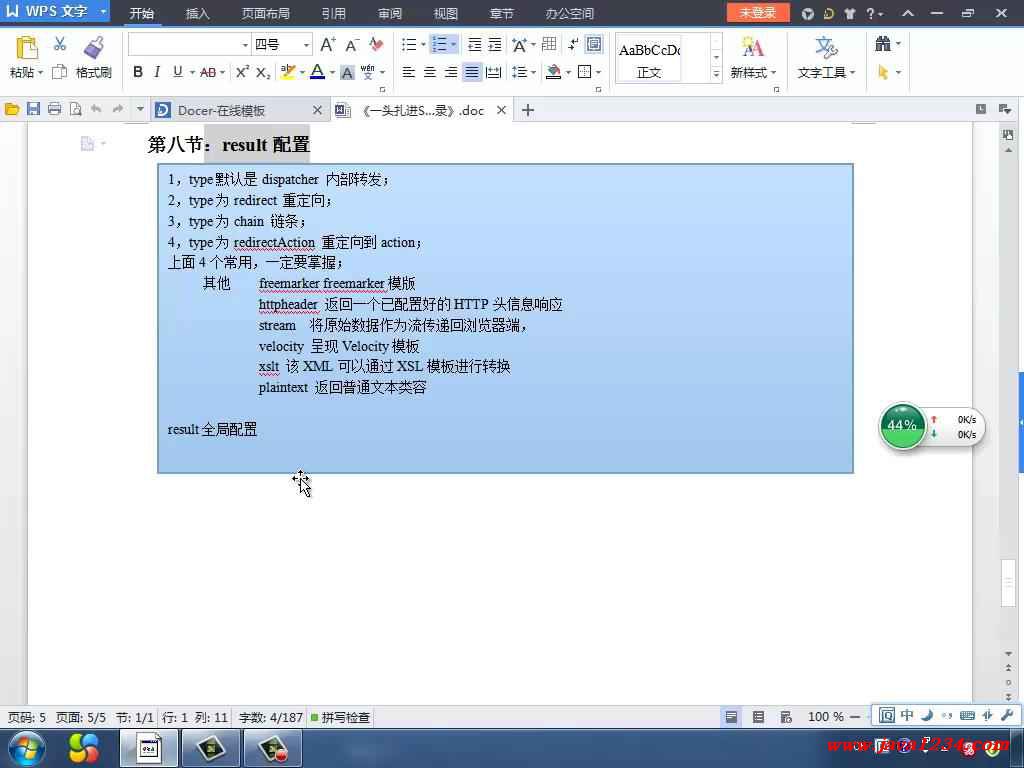Apply text highlight color
Screen dimensions: 1024x768
[x=287, y=72]
